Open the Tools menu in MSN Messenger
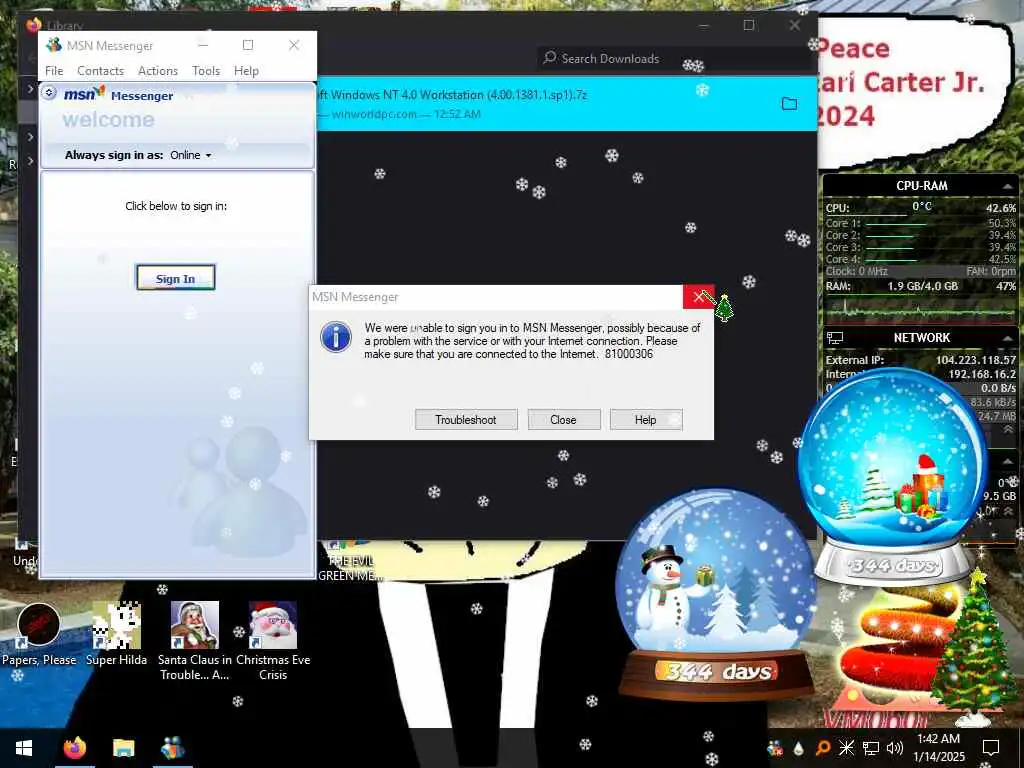The width and height of the screenshot is (1024, 768). [x=206, y=71]
